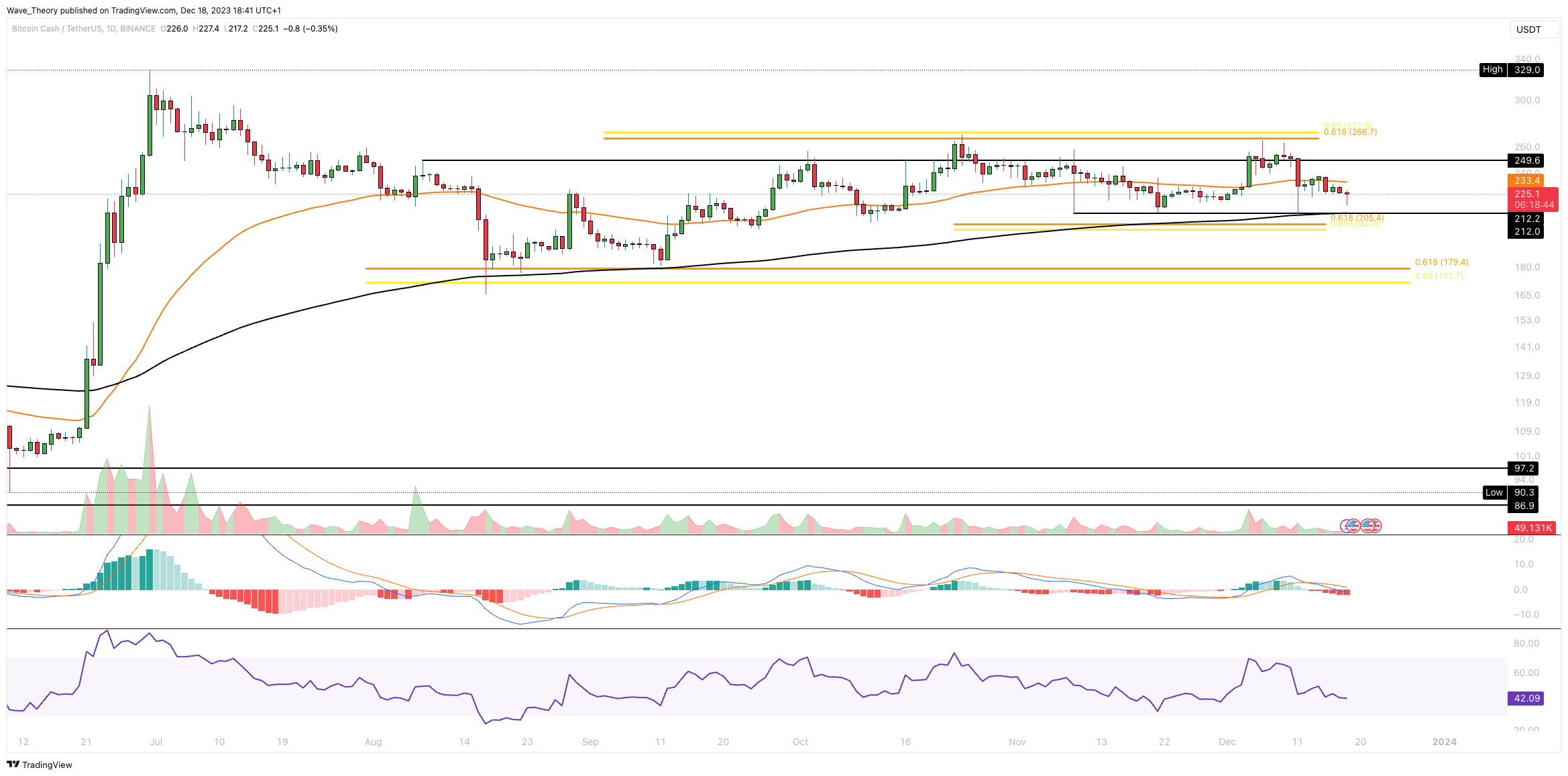Viewport: 1568px width, 776px height.
Task: Click the black High label tag
Action: click(x=1492, y=70)
